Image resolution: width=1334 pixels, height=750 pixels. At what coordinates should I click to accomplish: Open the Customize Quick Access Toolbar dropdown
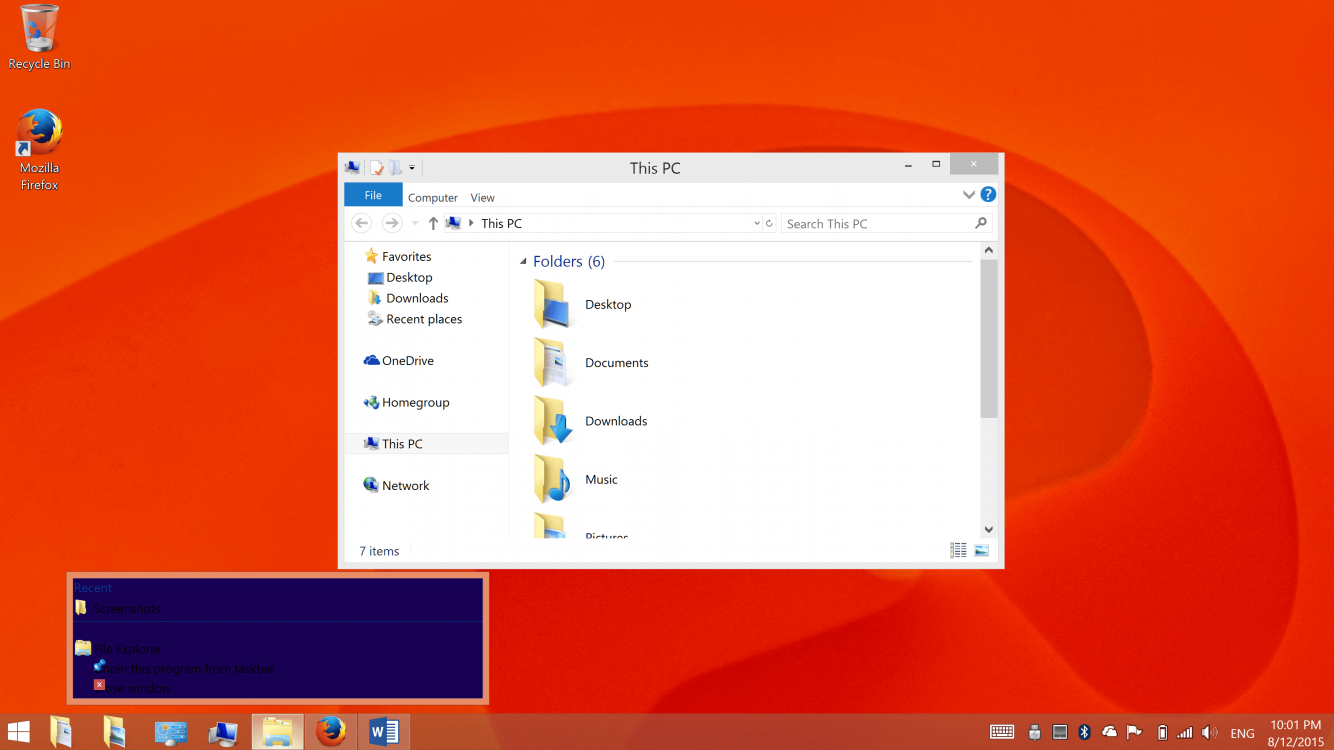pos(412,168)
